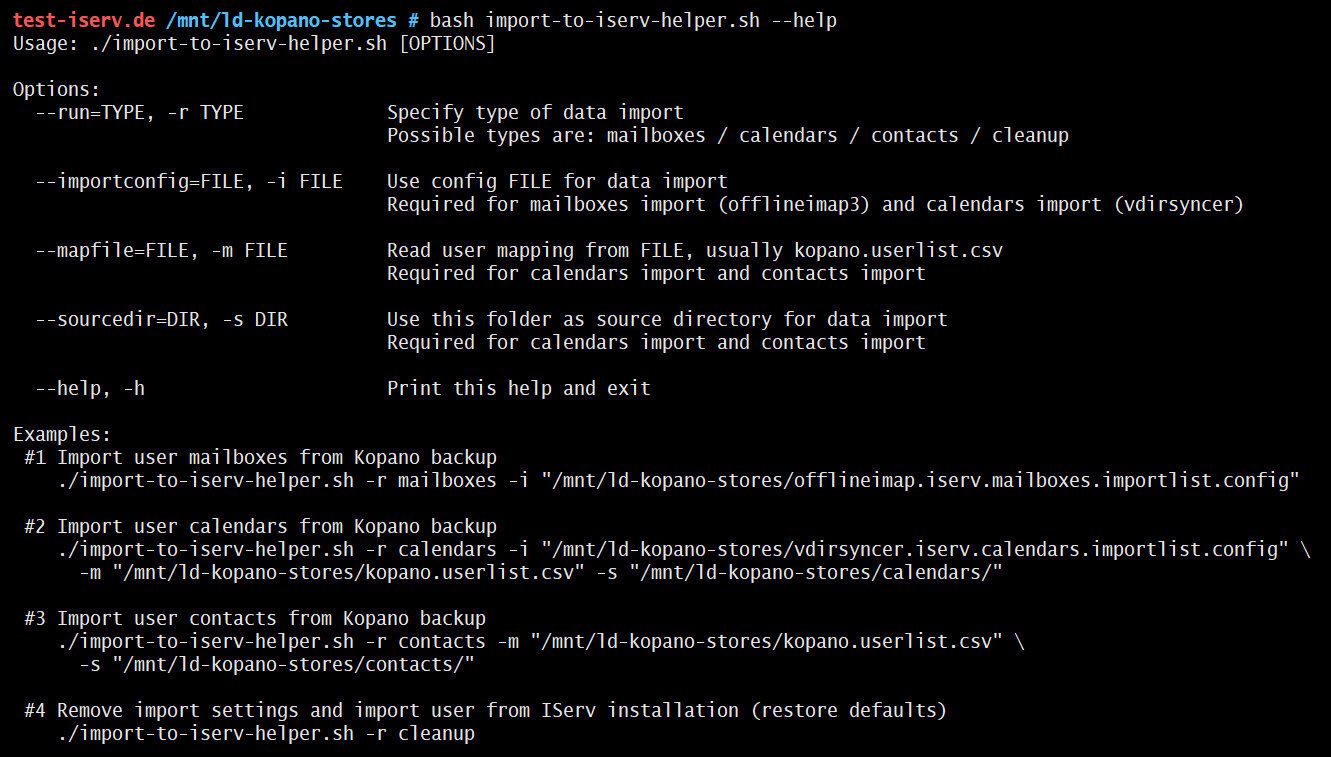Click the "Options:" heading
Image resolution: width=1331 pixels, height=757 pixels.
coord(56,90)
